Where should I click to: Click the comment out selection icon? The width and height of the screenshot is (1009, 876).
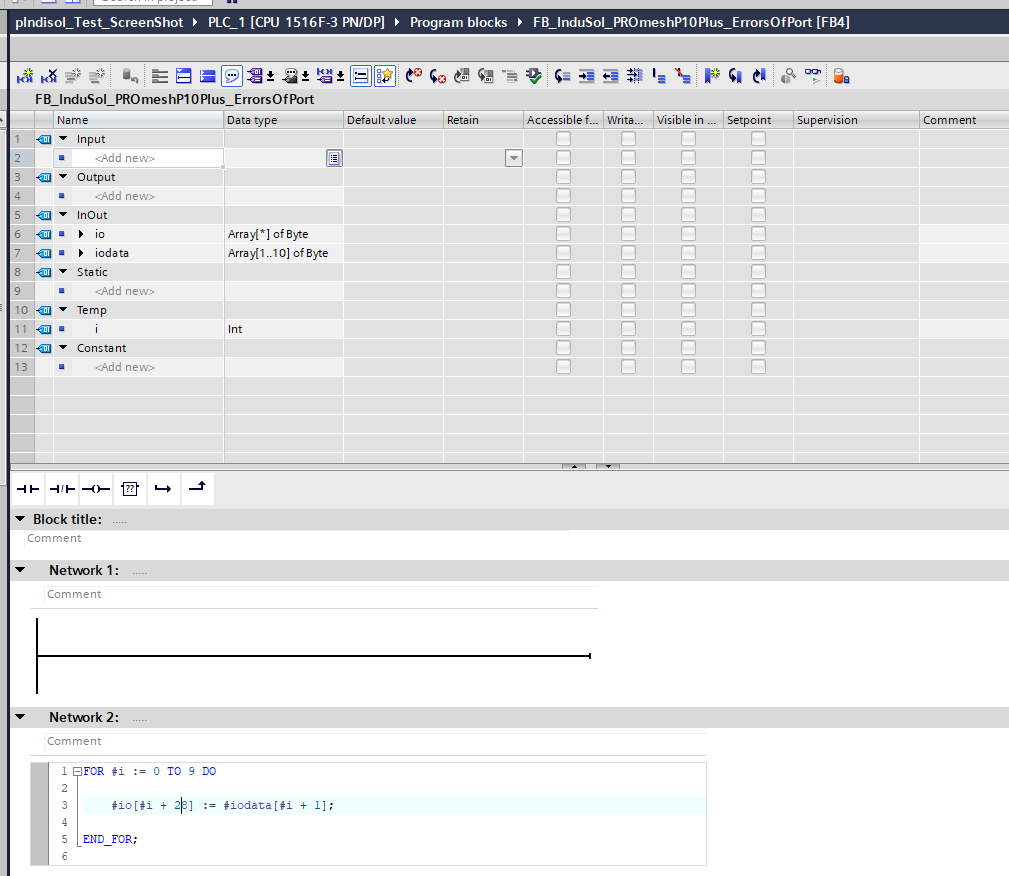[658, 76]
